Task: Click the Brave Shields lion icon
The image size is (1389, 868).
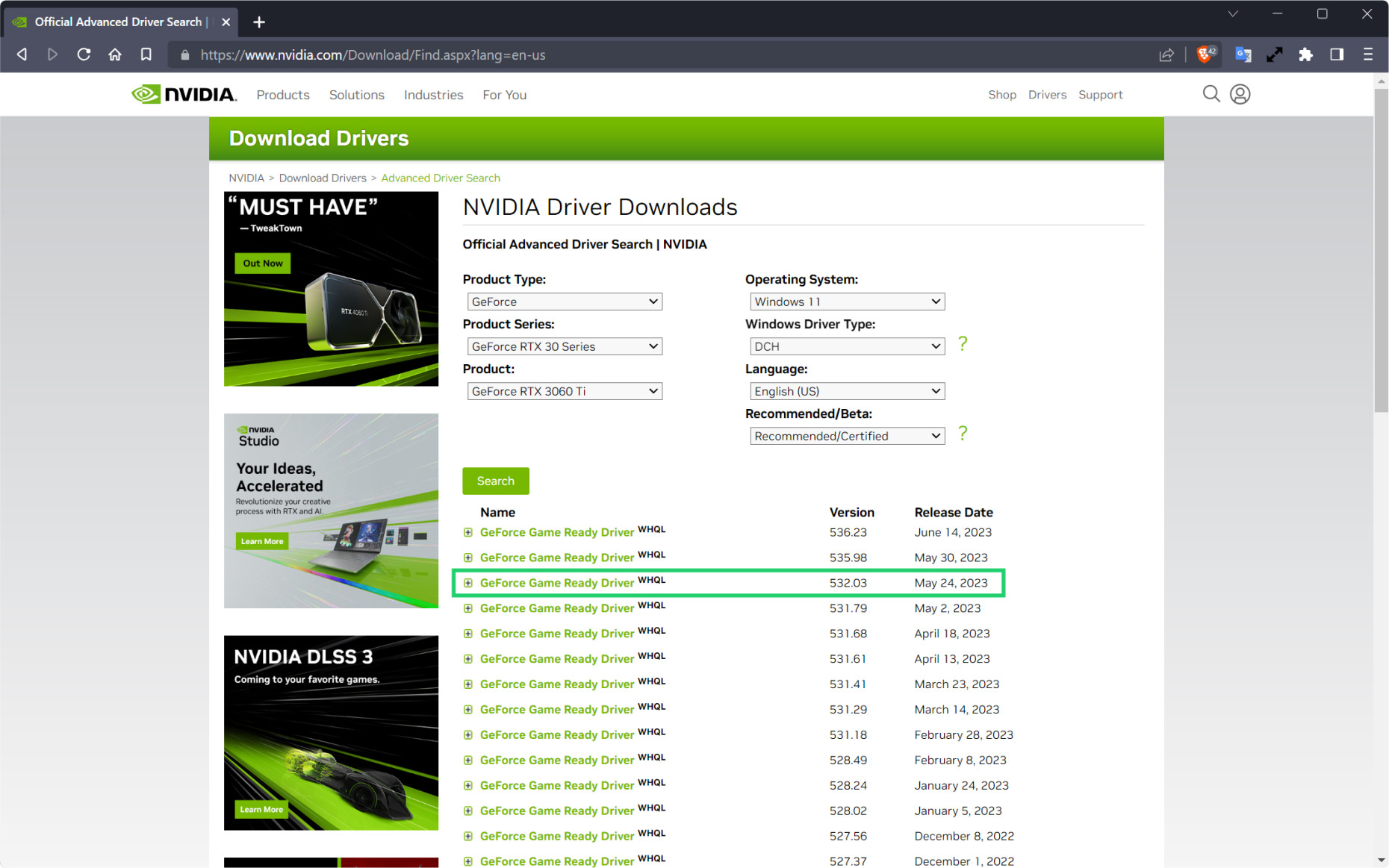Action: pyautogui.click(x=1205, y=54)
